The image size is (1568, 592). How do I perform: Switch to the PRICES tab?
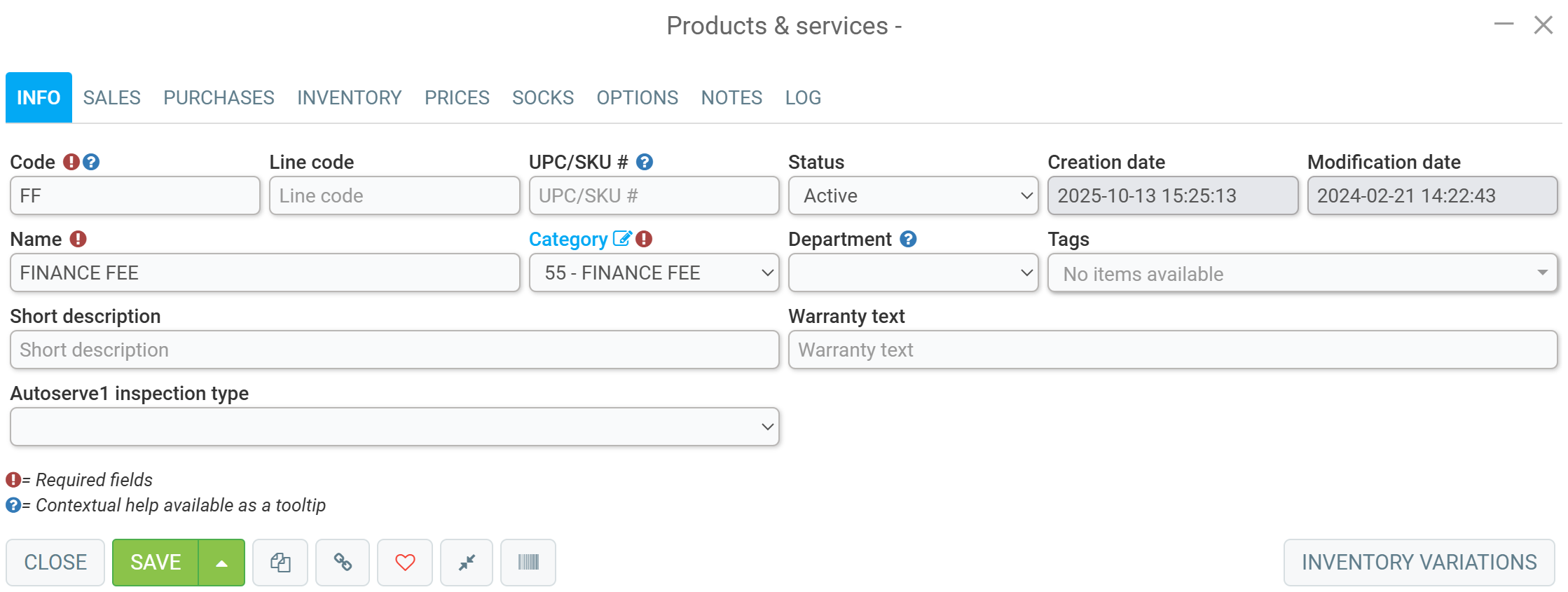click(457, 97)
